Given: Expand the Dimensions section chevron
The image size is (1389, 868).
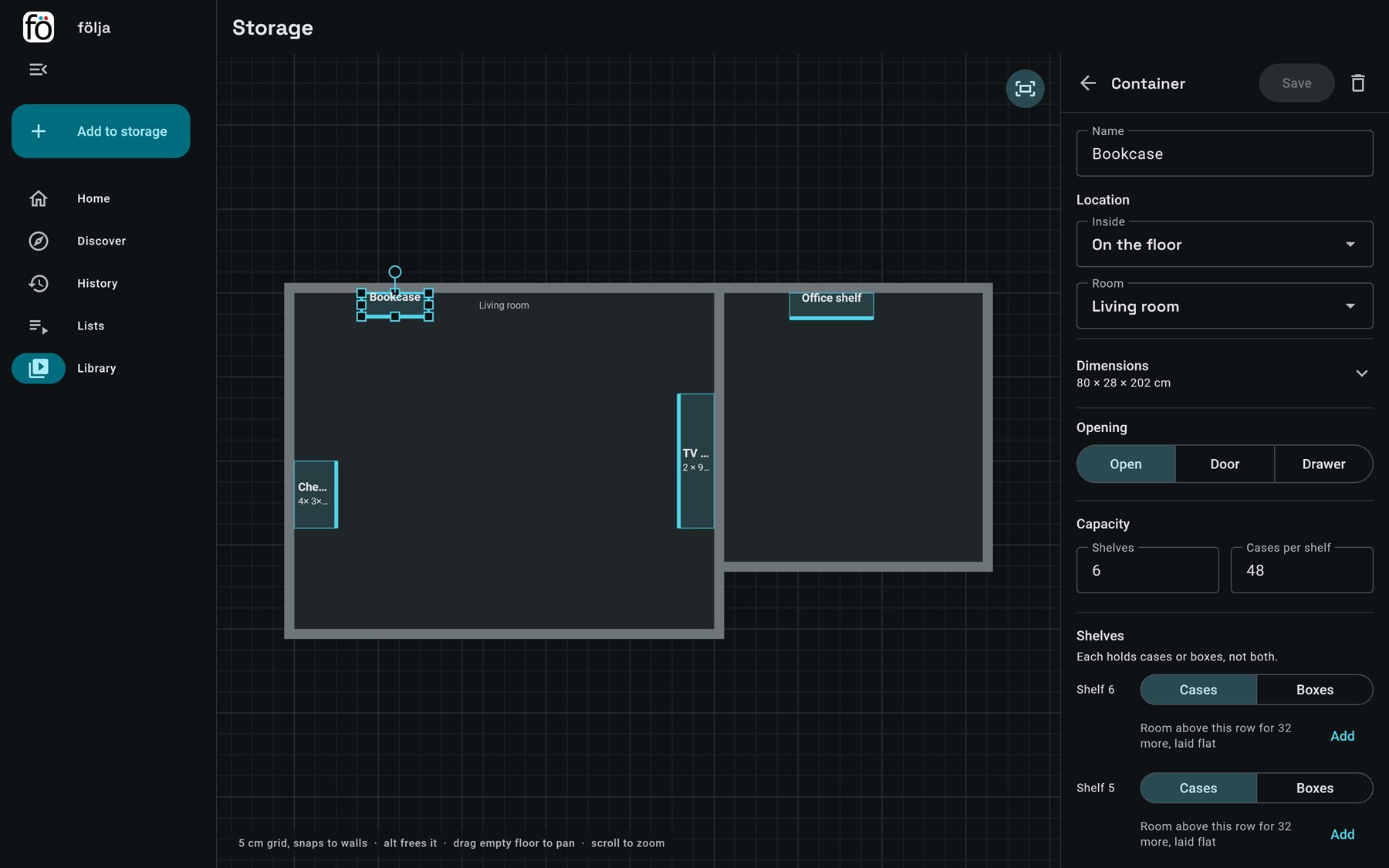Looking at the screenshot, I should [1362, 373].
